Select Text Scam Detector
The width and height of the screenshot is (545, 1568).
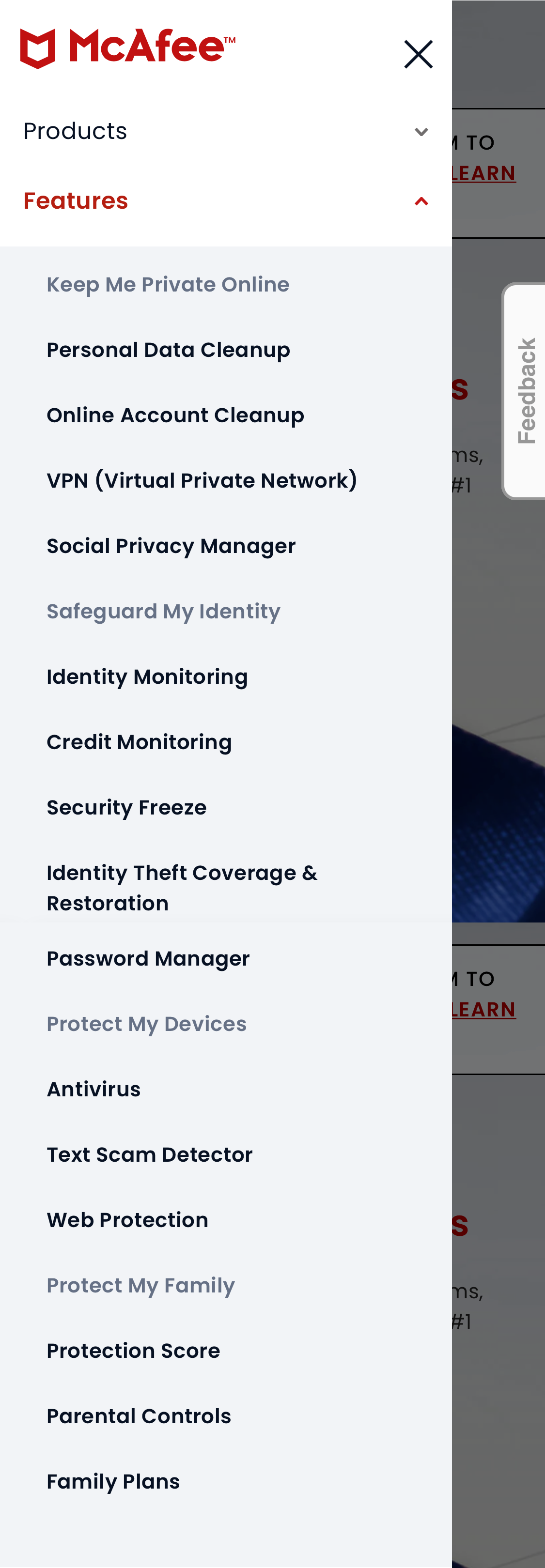(x=149, y=1155)
